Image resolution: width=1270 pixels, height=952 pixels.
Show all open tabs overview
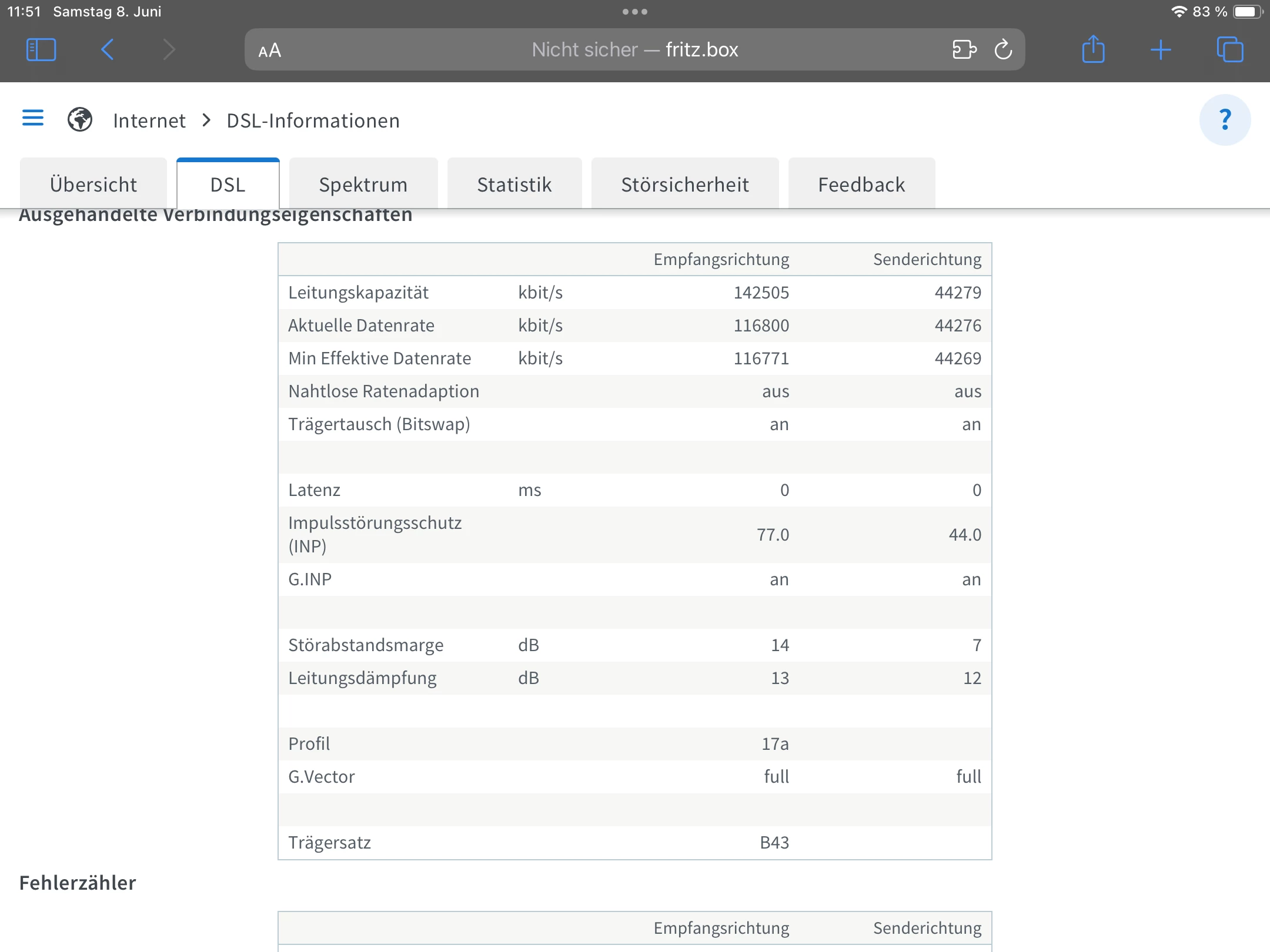tap(1230, 50)
